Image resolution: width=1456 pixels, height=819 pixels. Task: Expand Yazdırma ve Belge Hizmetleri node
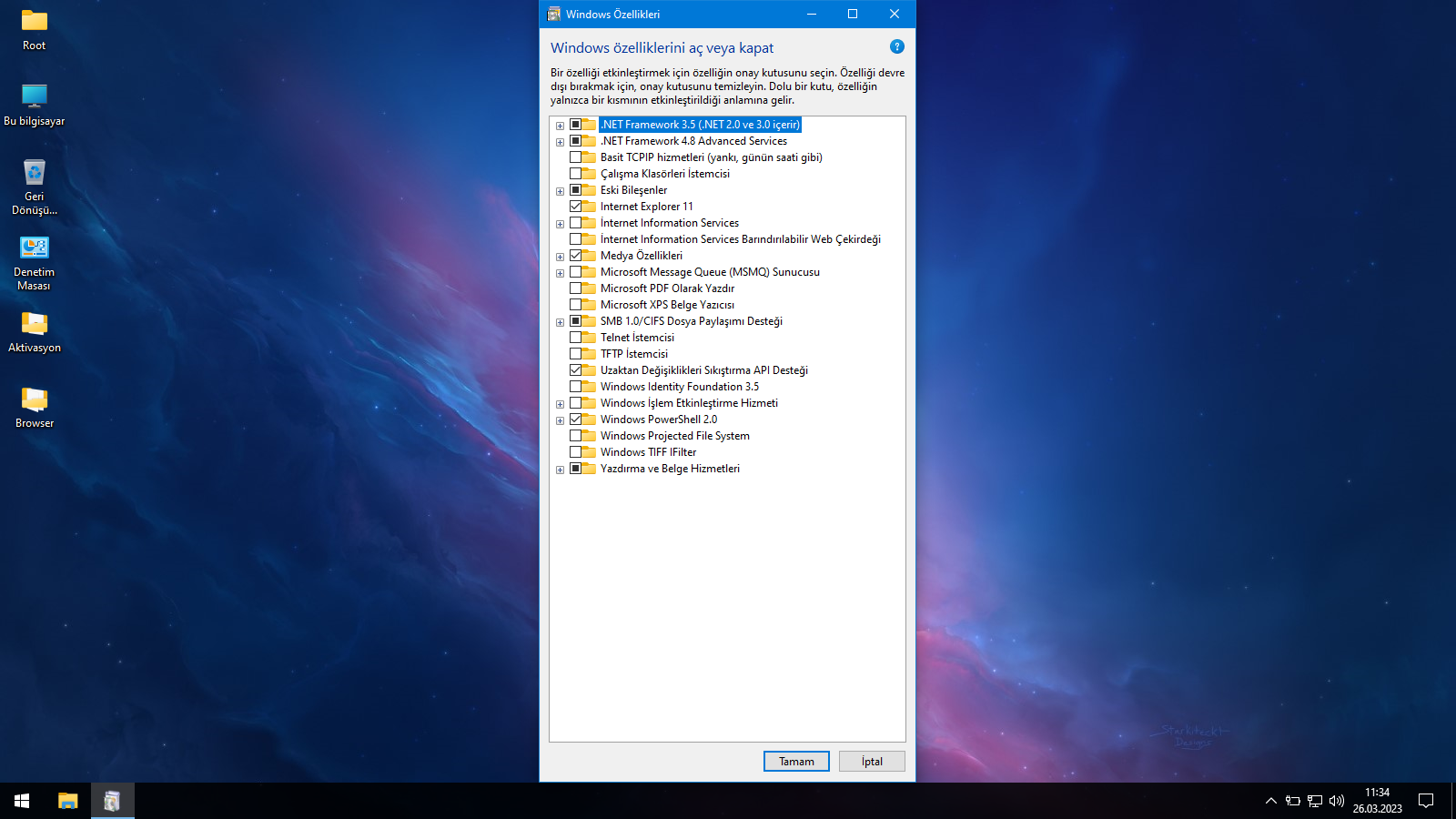(x=560, y=470)
